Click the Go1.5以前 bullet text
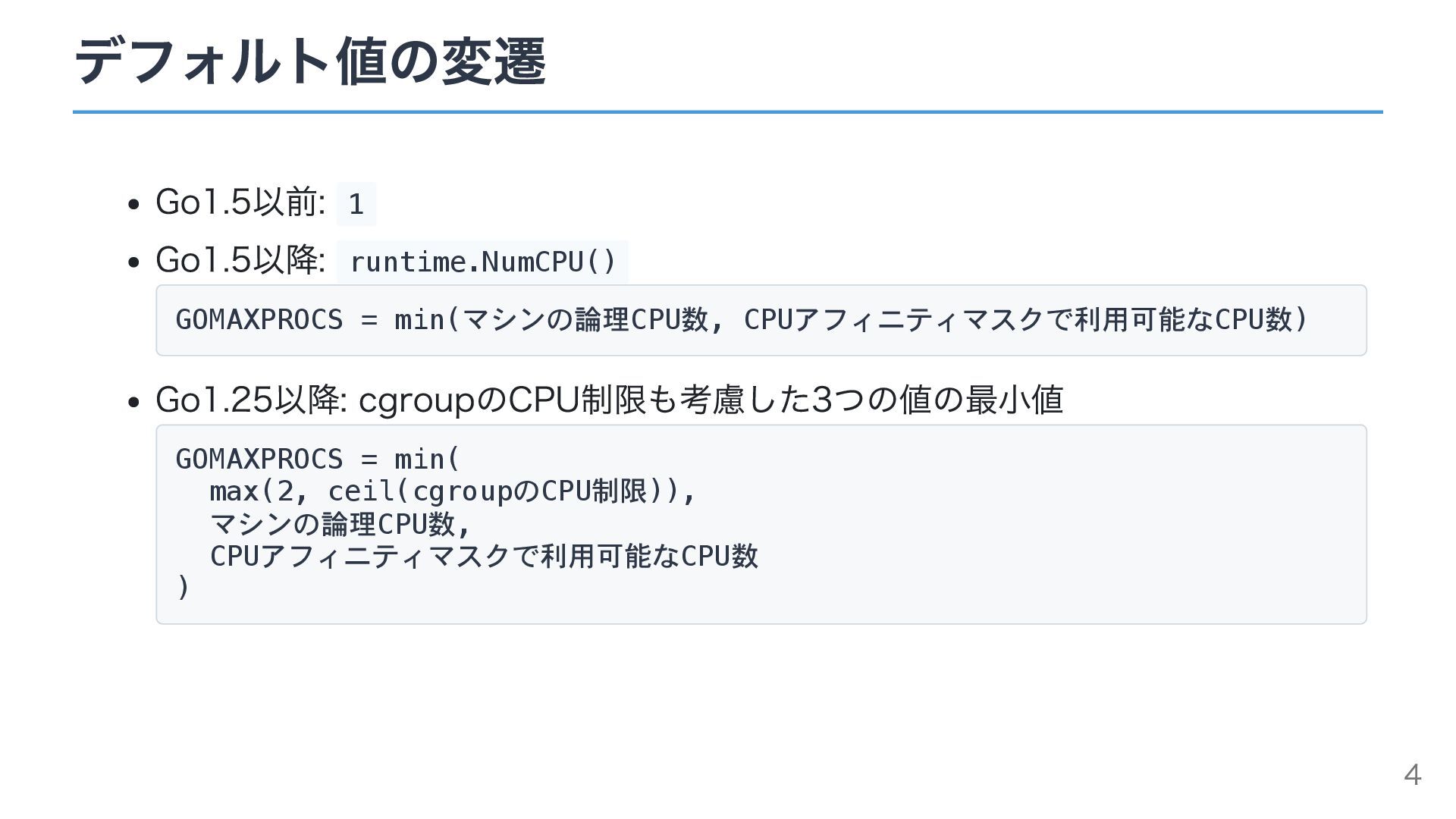 point(240,202)
